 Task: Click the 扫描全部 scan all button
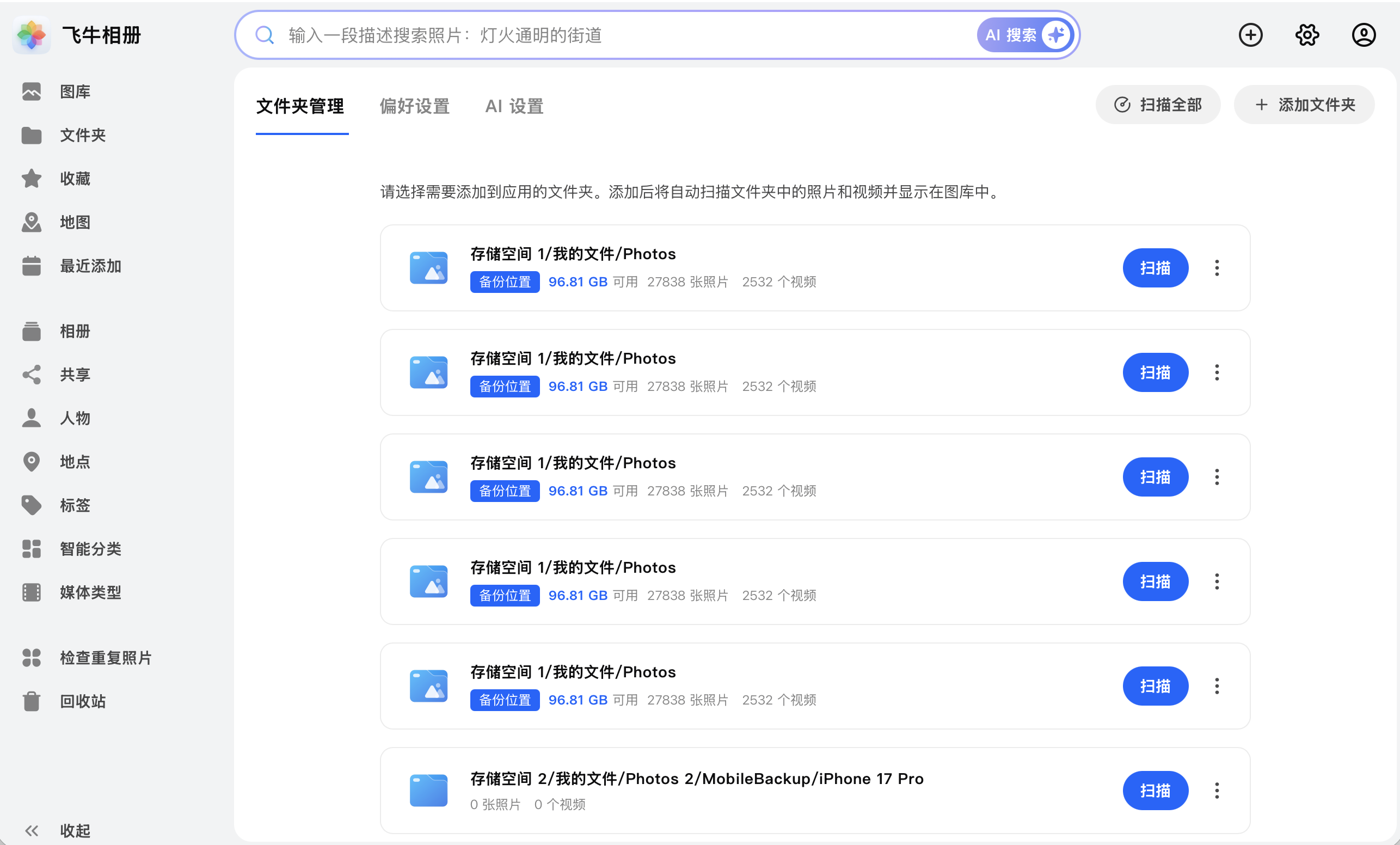[x=1158, y=105]
